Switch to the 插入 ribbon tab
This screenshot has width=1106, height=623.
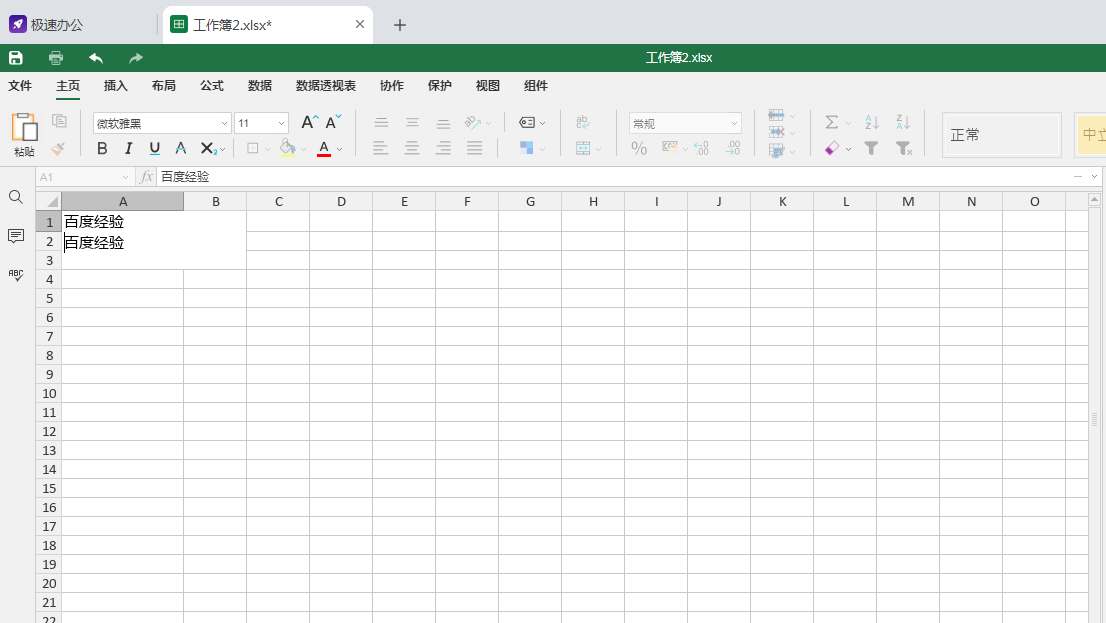[116, 85]
